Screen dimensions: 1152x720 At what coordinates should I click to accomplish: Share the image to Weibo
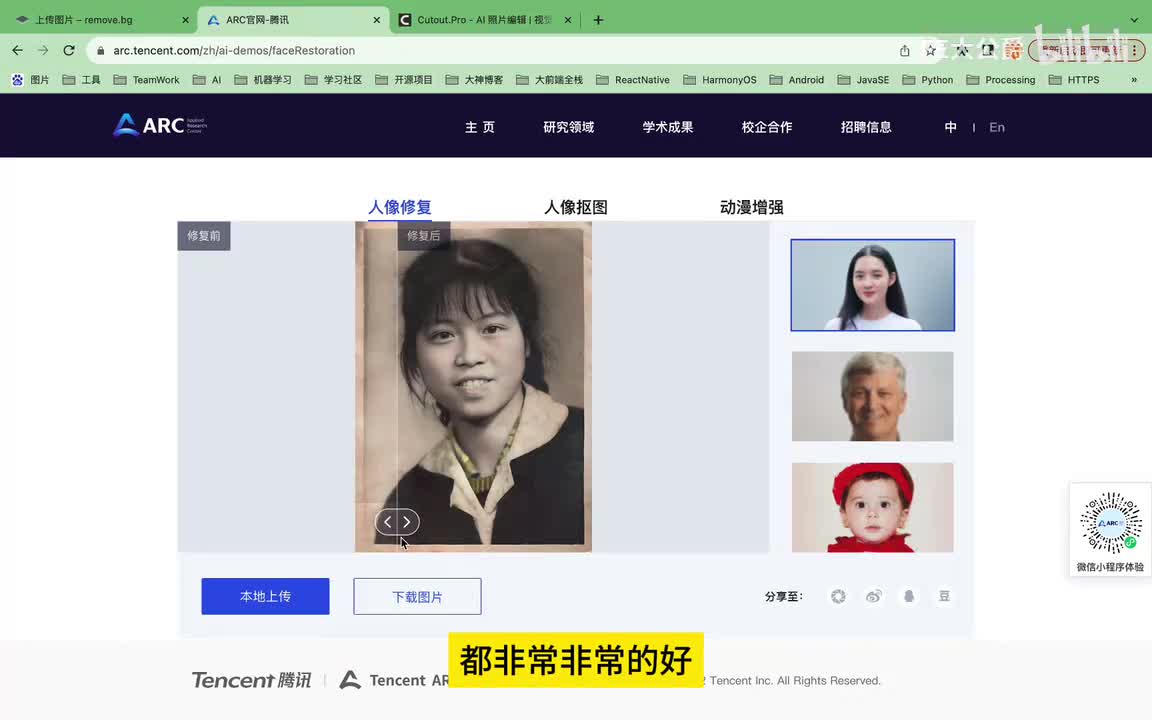click(x=874, y=596)
